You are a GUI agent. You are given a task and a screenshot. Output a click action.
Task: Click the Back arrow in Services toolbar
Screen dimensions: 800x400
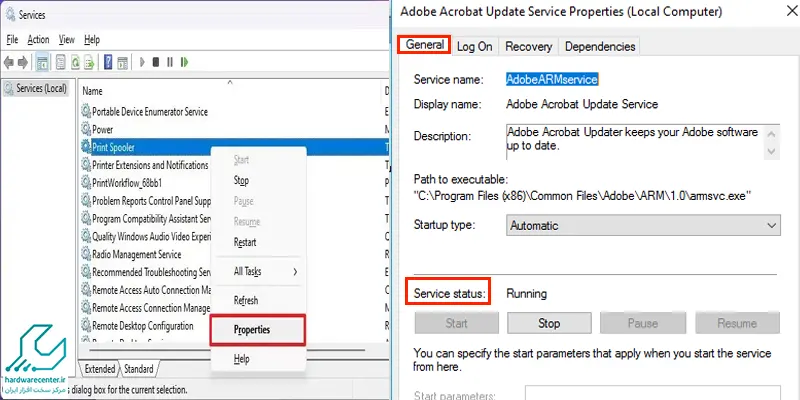(9, 62)
